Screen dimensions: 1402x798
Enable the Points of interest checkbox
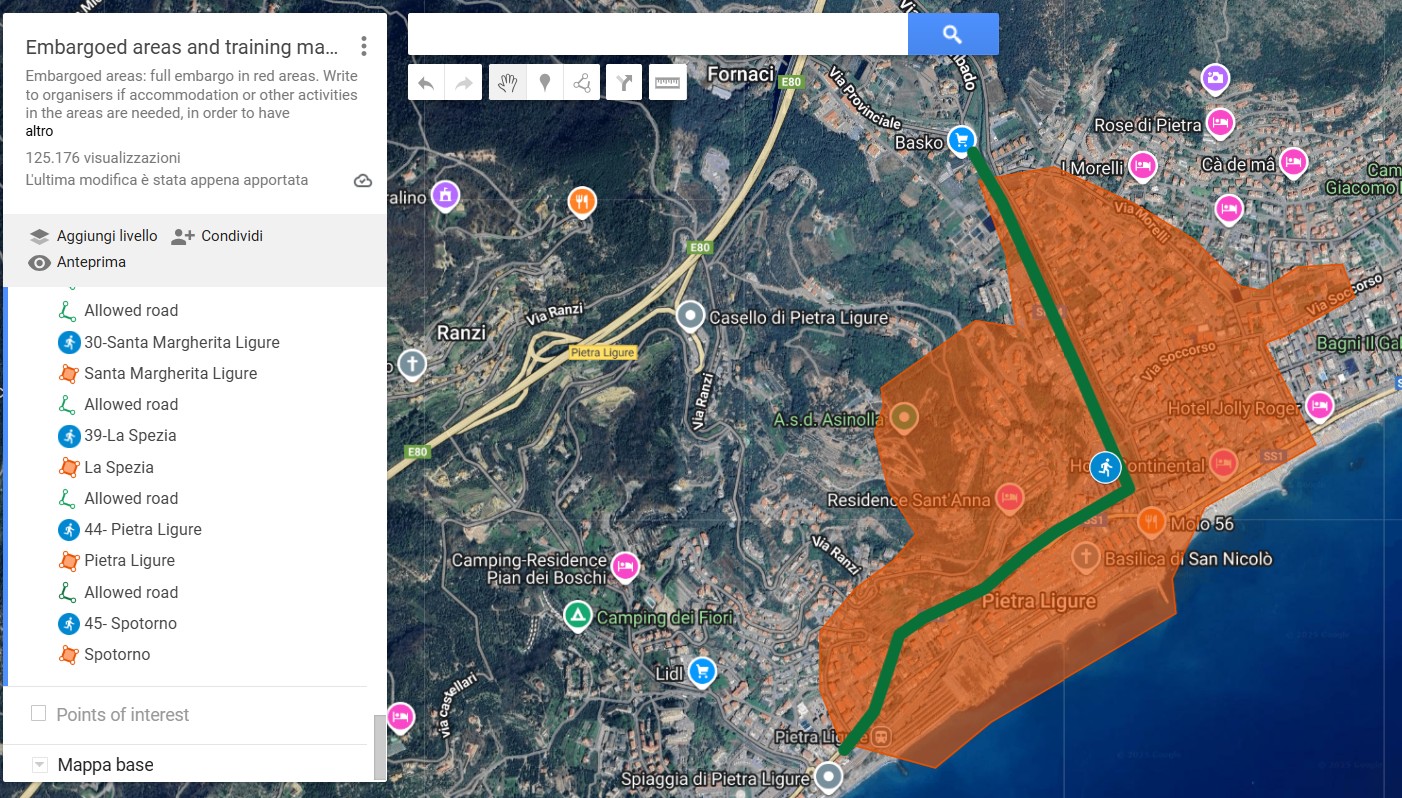click(39, 714)
